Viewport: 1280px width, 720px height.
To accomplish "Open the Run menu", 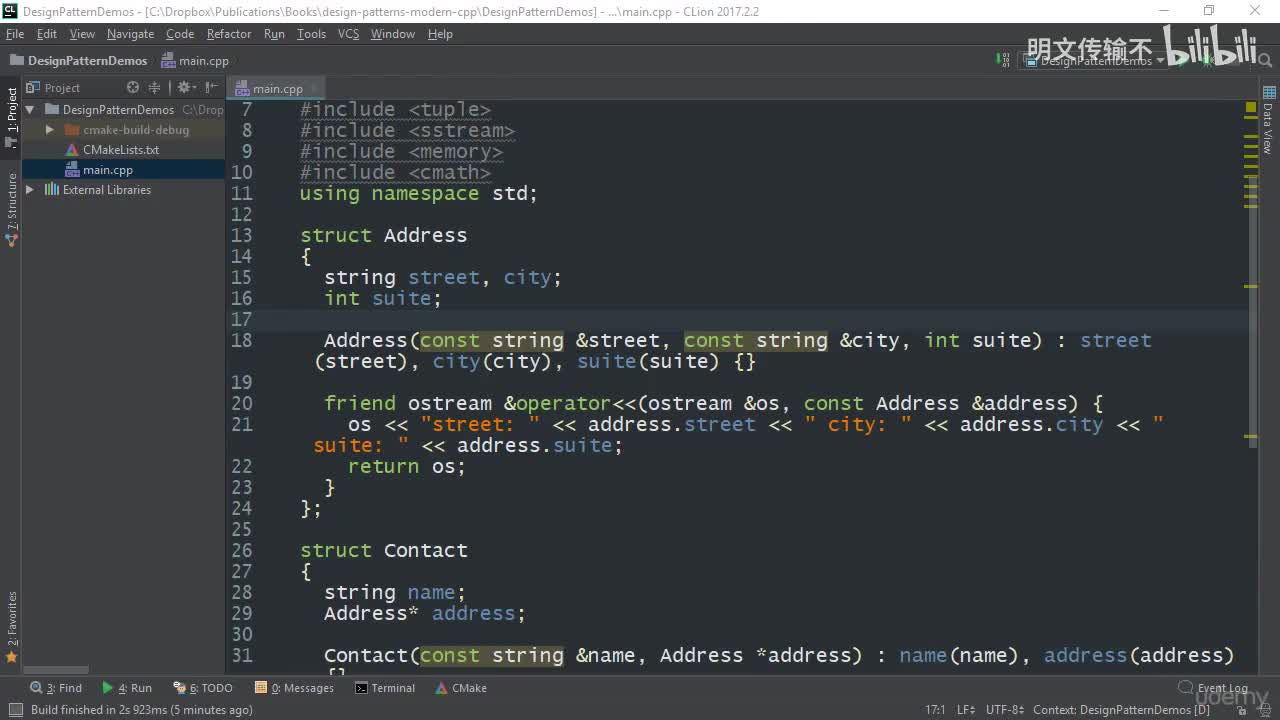I will [274, 34].
